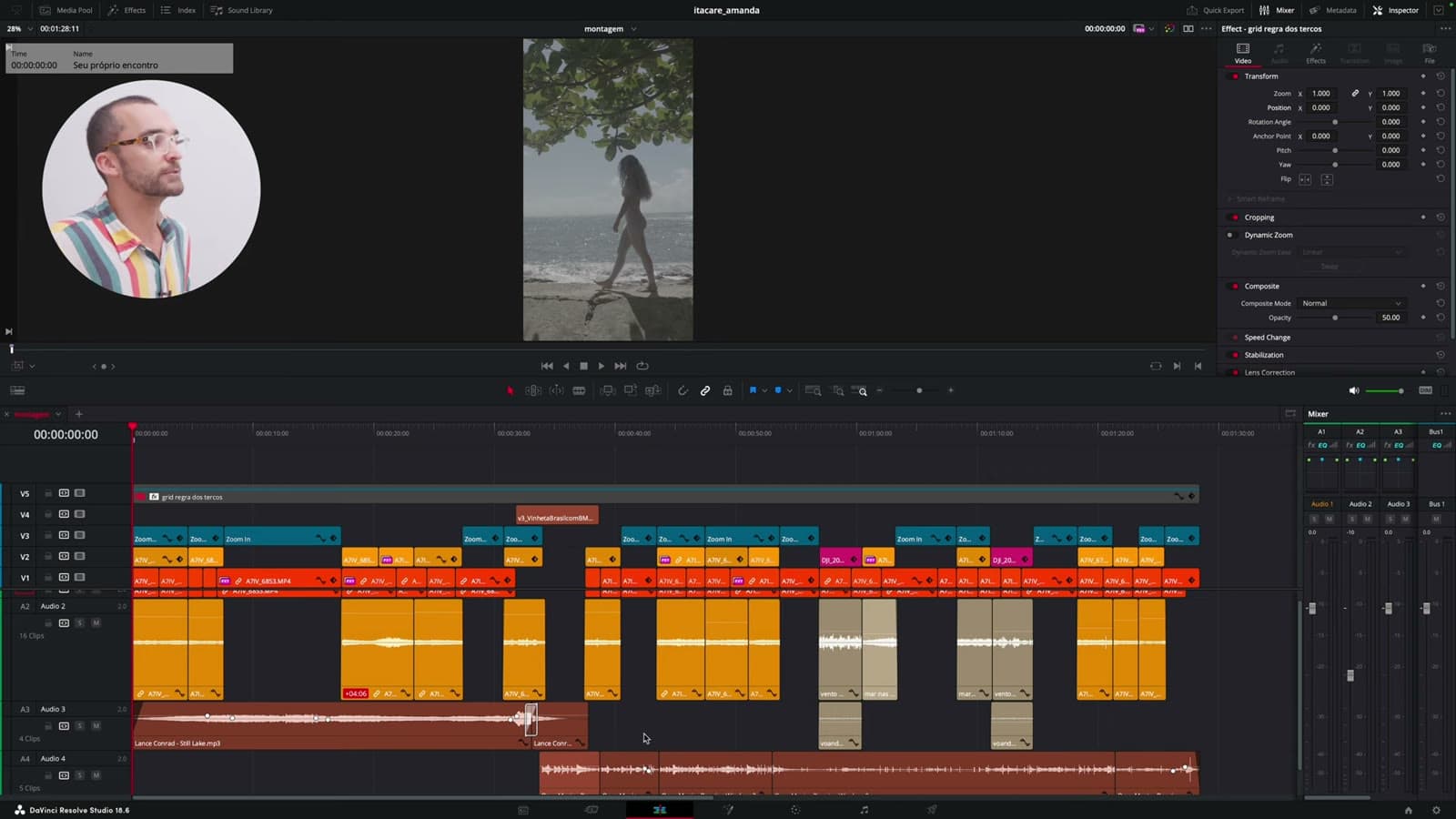1456x819 pixels.
Task: Open the Sound Library panel
Action: tap(241, 10)
